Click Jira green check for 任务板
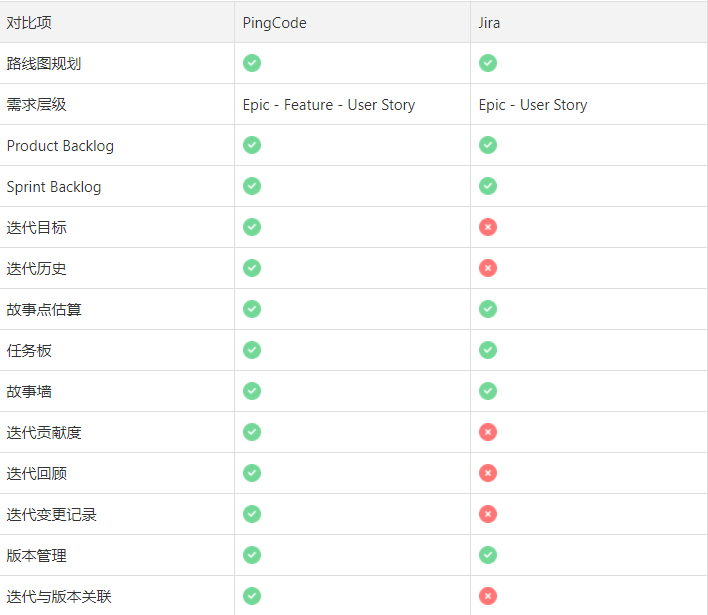 coord(488,350)
